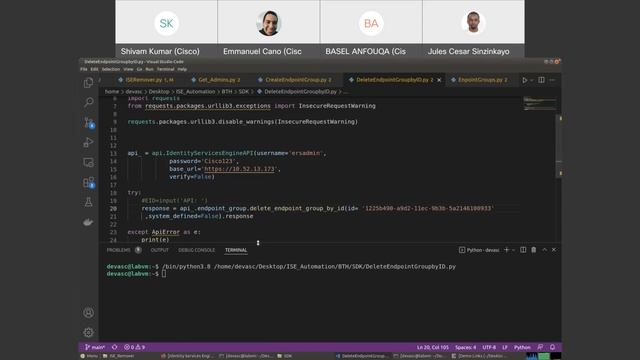Maximize panel with chevron-up icon
Image resolution: width=640 pixels, height=360 pixels.
coord(544,250)
